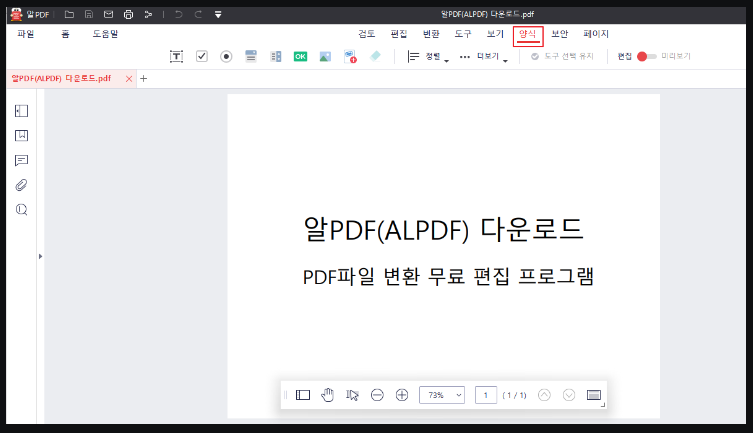Send PDF by email using envelope icon
Image resolution: width=753 pixels, height=433 pixels.
[x=109, y=14]
